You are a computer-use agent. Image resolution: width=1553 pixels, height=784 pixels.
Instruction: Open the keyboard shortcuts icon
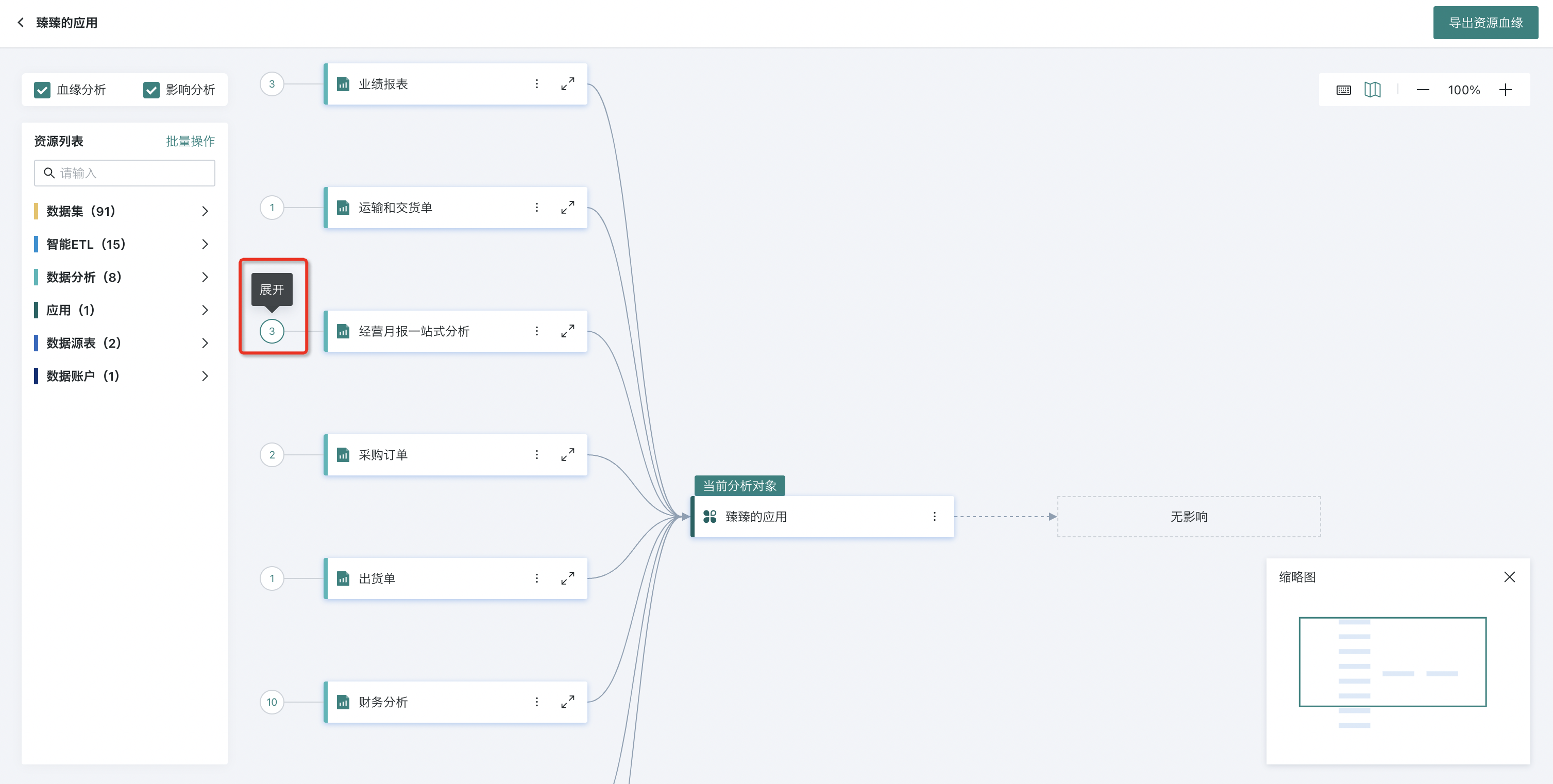click(x=1343, y=90)
